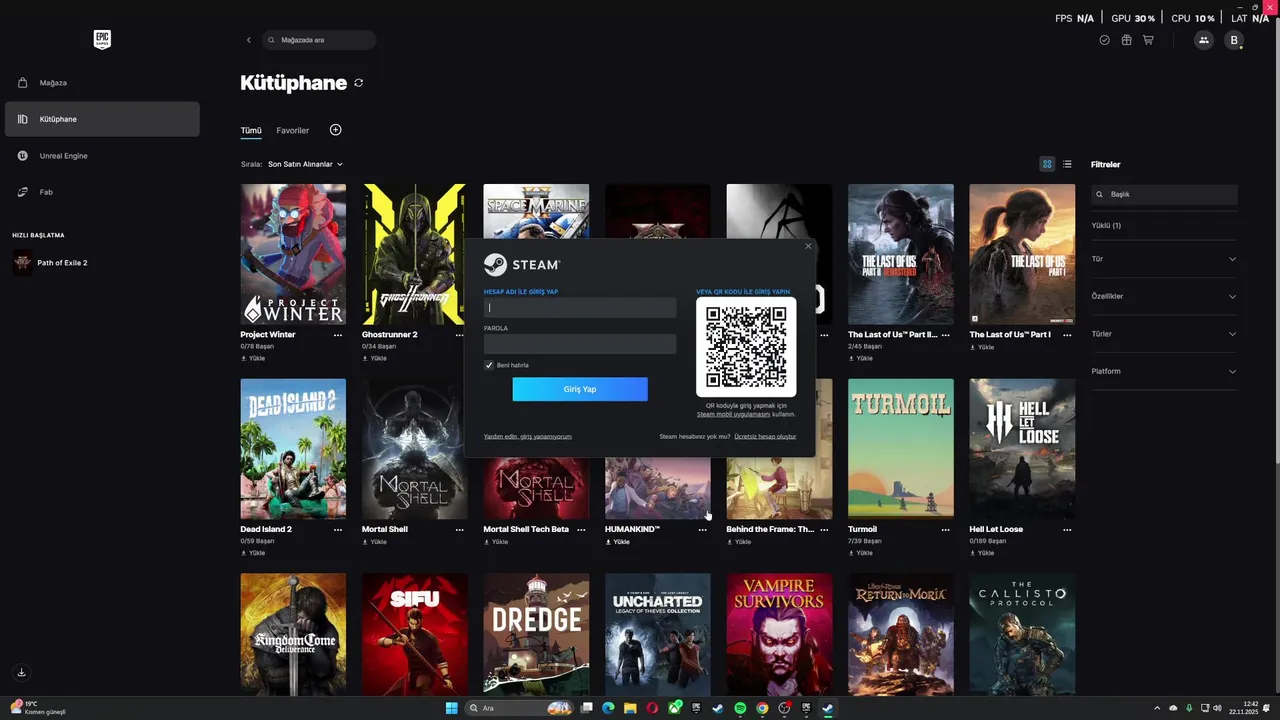Launch Path of Exile 2 from quick launch
This screenshot has width=1280, height=720.
click(x=50, y=263)
